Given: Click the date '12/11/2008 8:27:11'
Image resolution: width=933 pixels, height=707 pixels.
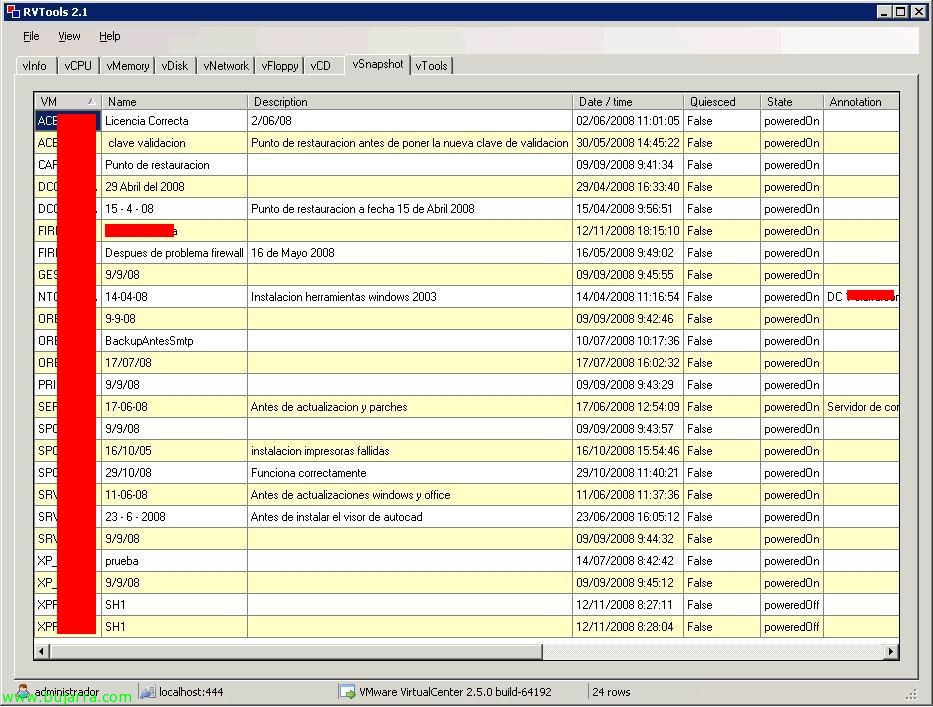Looking at the screenshot, I should tap(624, 605).
